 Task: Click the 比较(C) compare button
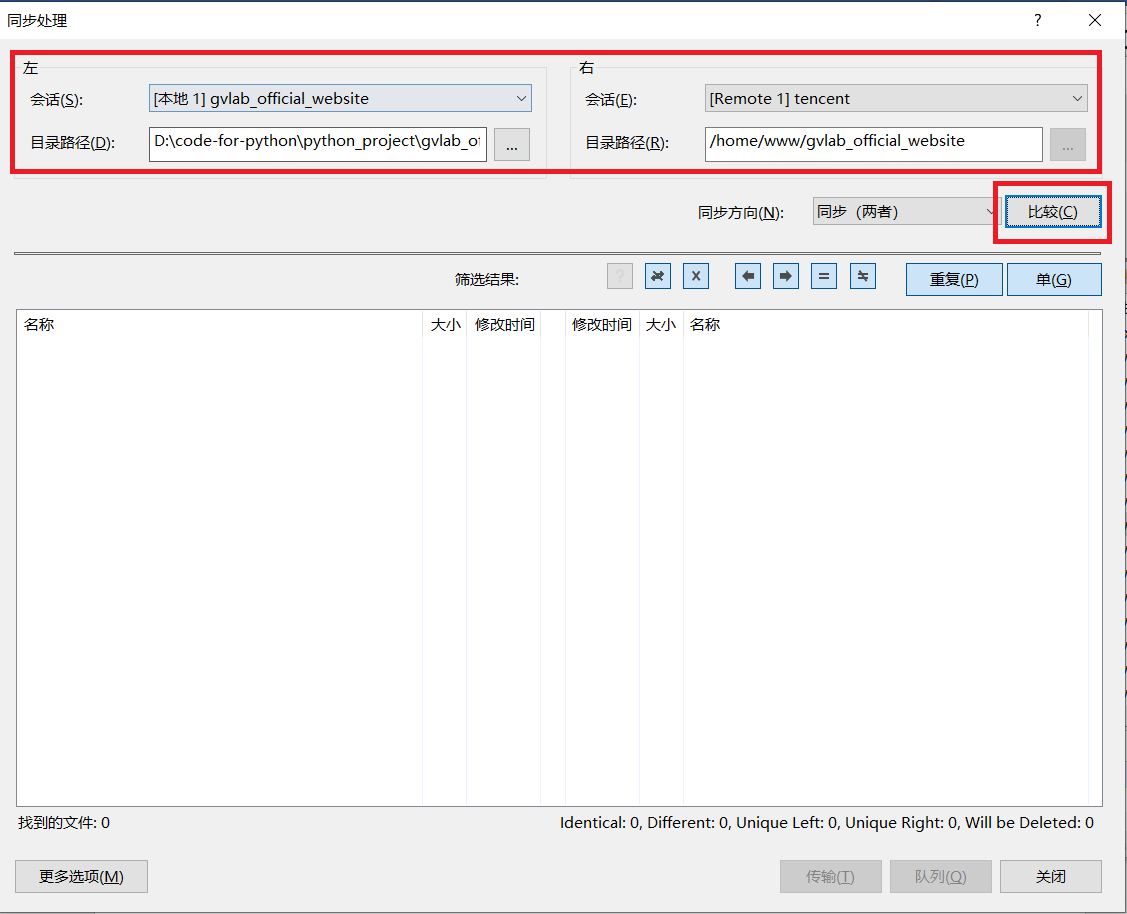pyautogui.click(x=1052, y=212)
